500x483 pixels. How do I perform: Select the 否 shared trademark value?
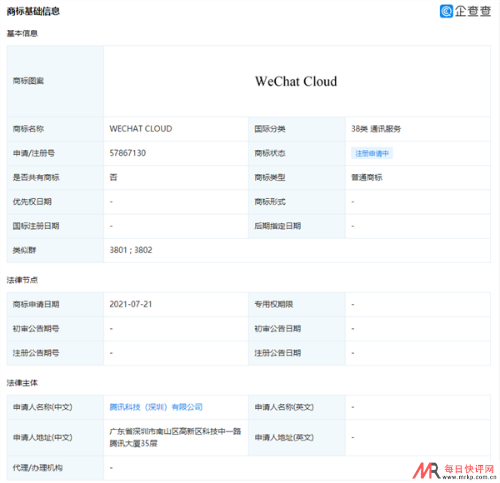(x=113, y=177)
